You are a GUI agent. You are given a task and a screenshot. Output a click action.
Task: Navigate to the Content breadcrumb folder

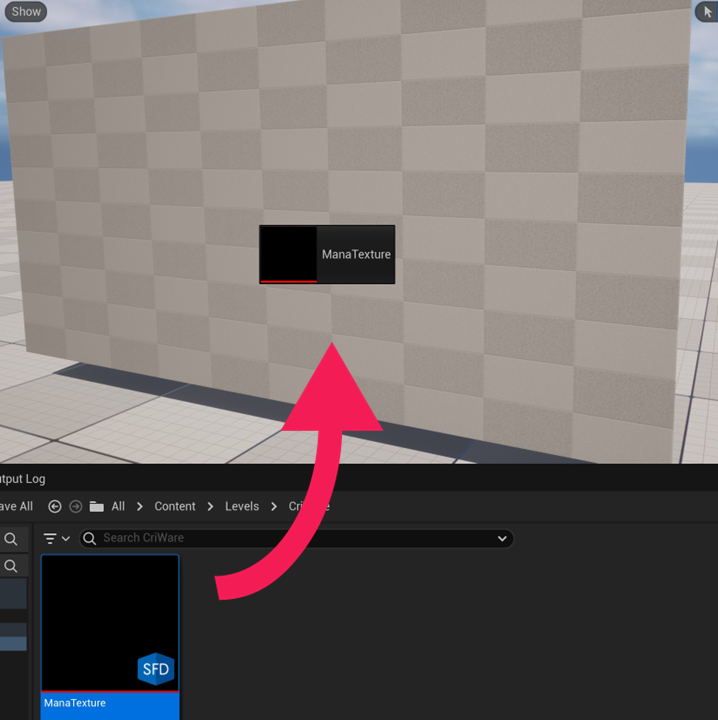click(175, 507)
